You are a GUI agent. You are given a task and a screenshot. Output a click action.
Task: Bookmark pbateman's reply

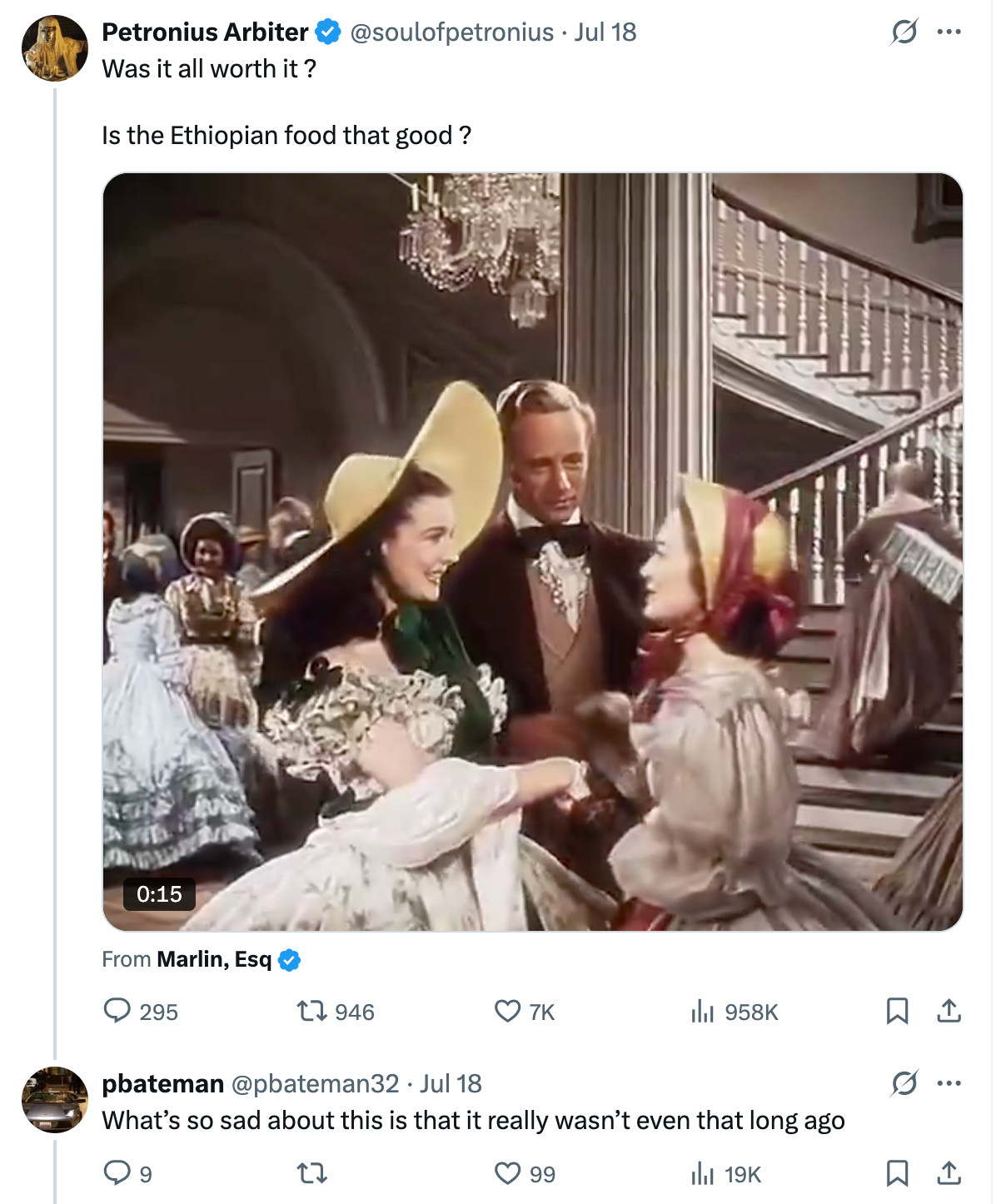tap(897, 1173)
